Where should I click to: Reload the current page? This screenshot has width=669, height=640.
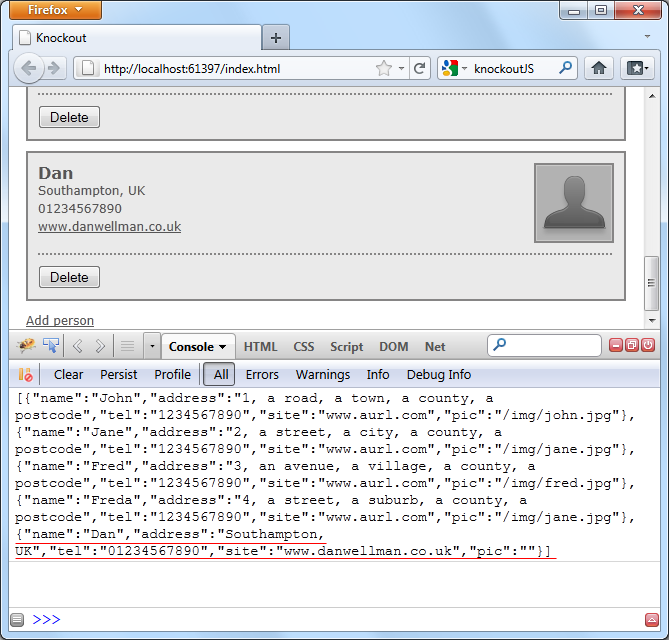tap(419, 68)
